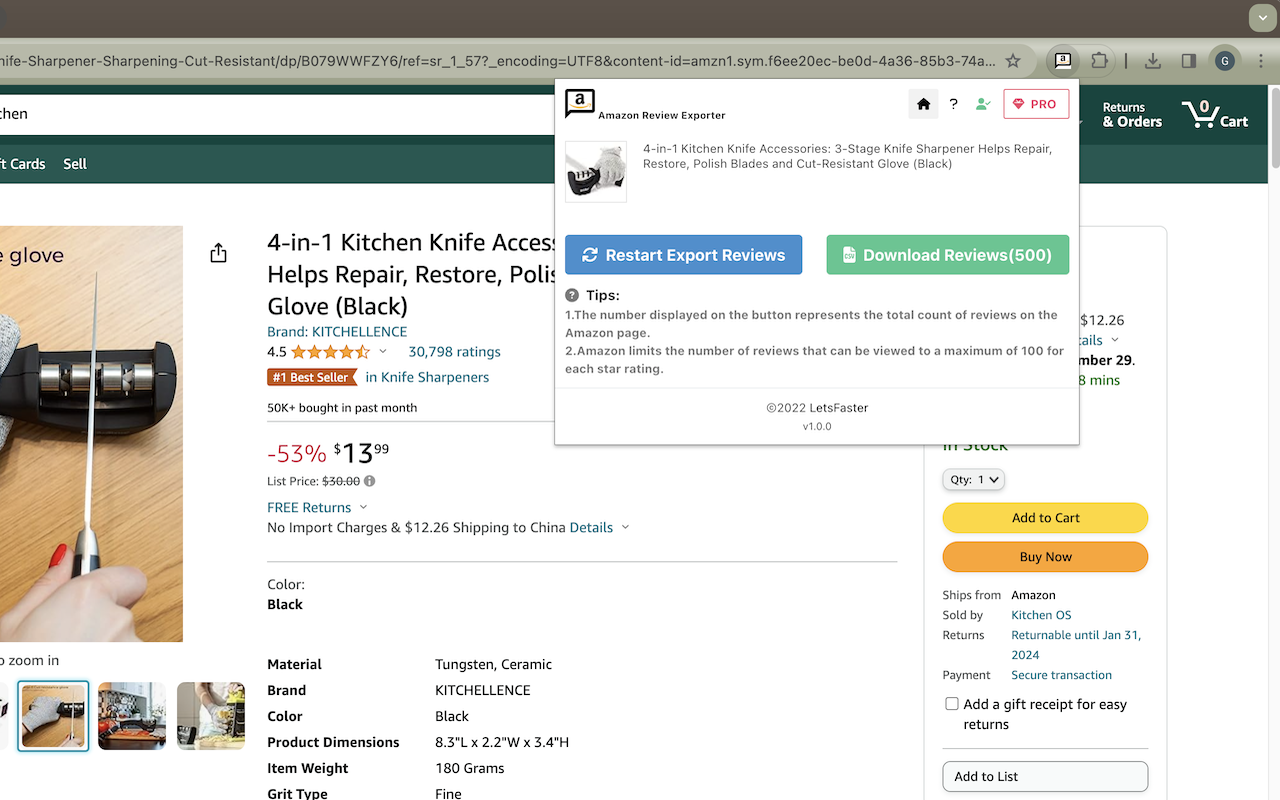Bookmark the page via the star icon

1013,60
